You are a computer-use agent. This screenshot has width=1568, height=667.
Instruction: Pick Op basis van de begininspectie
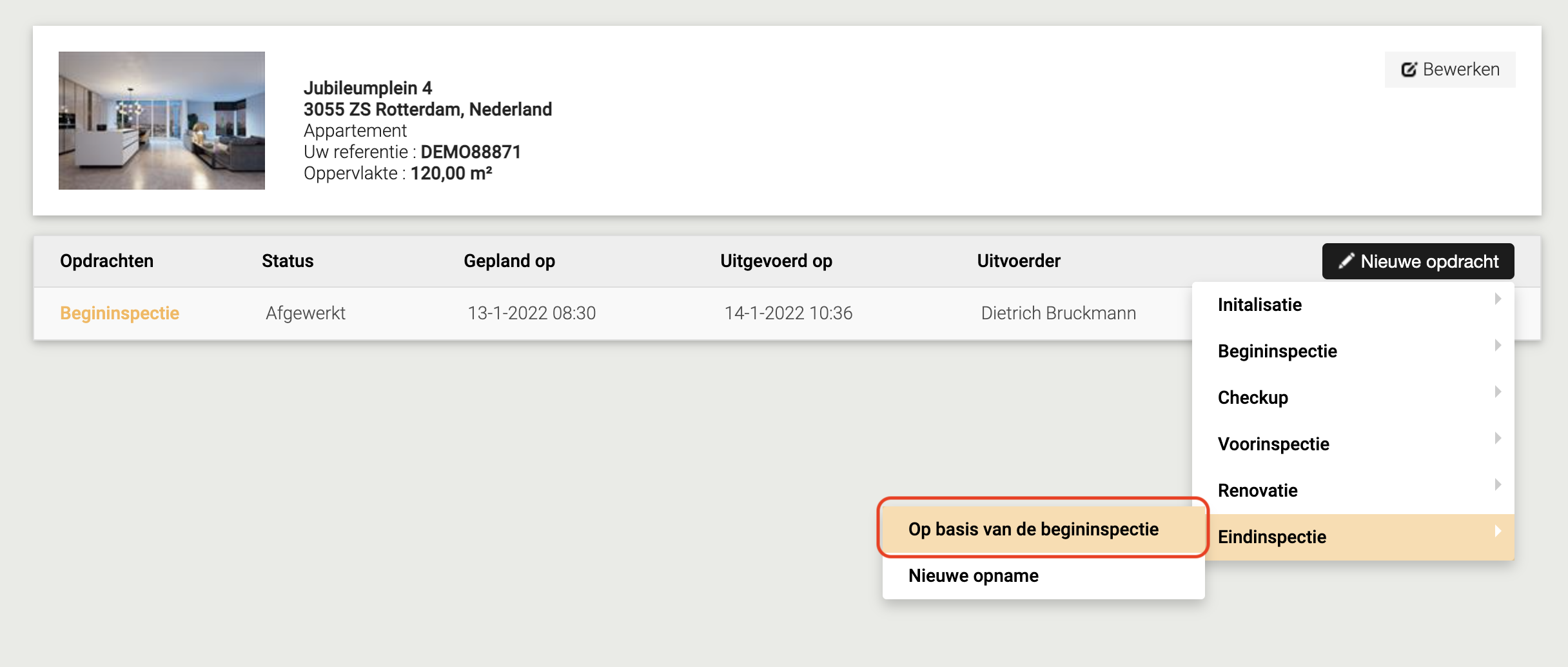point(1034,530)
